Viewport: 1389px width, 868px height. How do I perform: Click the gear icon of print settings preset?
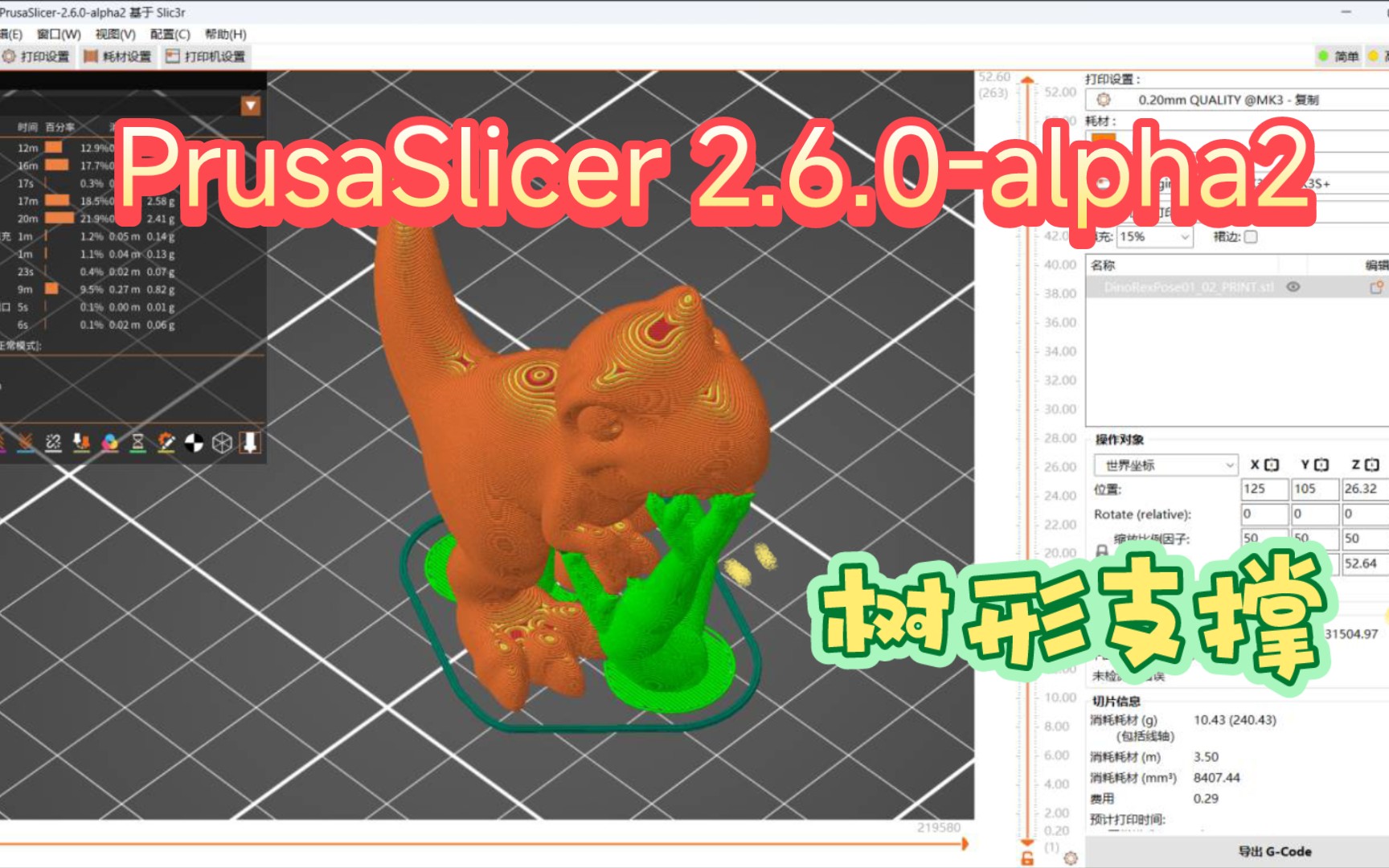coord(1104,100)
